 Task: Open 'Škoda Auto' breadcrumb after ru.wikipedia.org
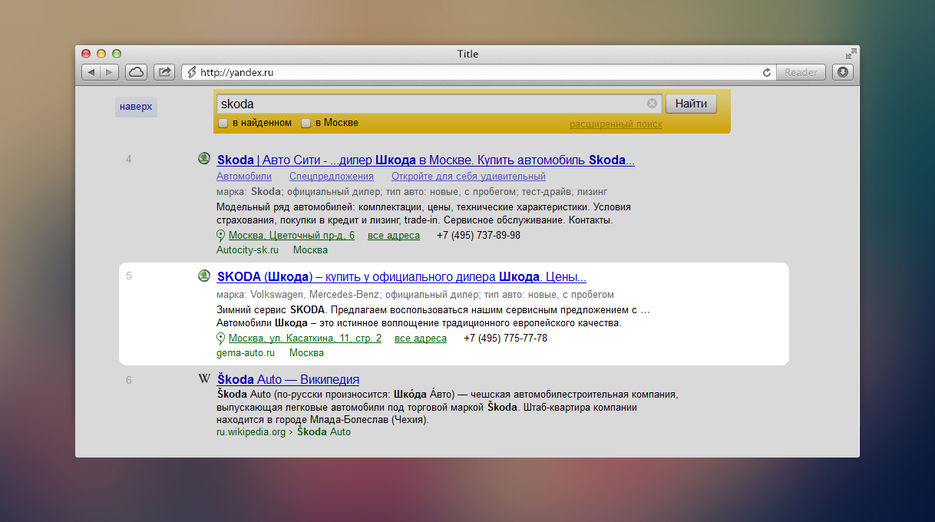point(324,432)
